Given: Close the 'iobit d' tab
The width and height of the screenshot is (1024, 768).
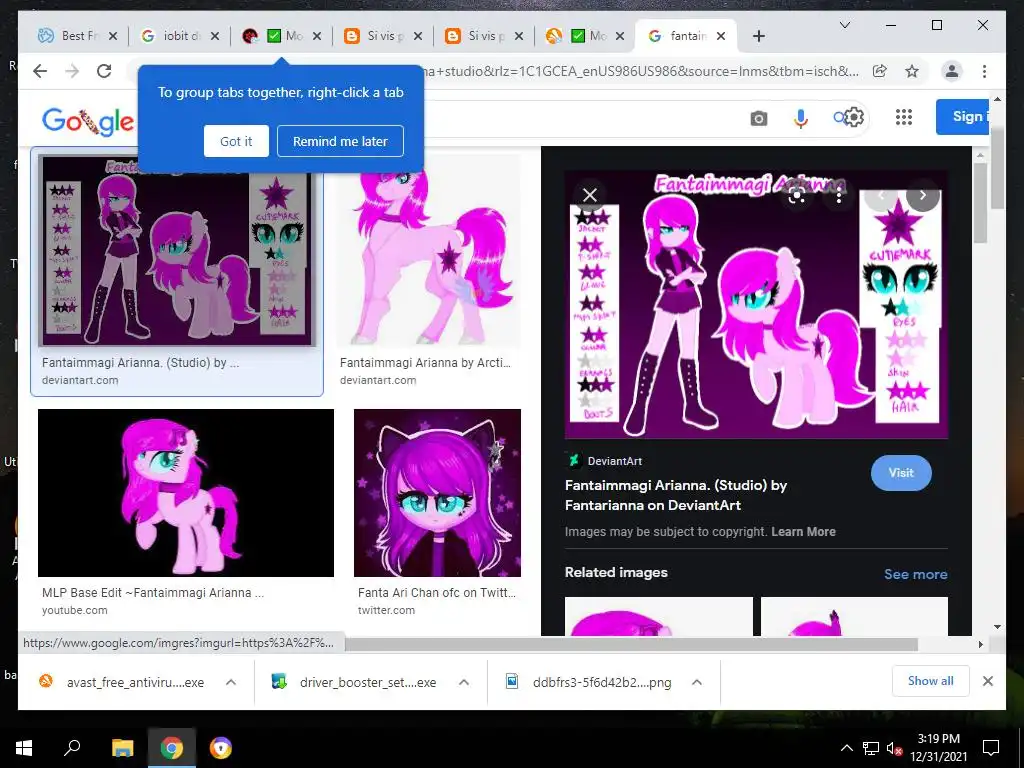Looking at the screenshot, I should pos(215,37).
